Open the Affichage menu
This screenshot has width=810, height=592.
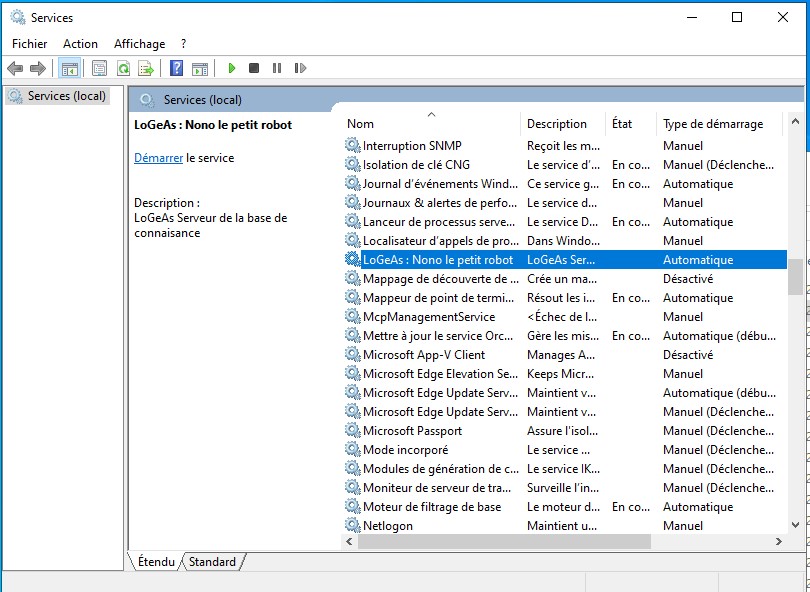click(139, 44)
